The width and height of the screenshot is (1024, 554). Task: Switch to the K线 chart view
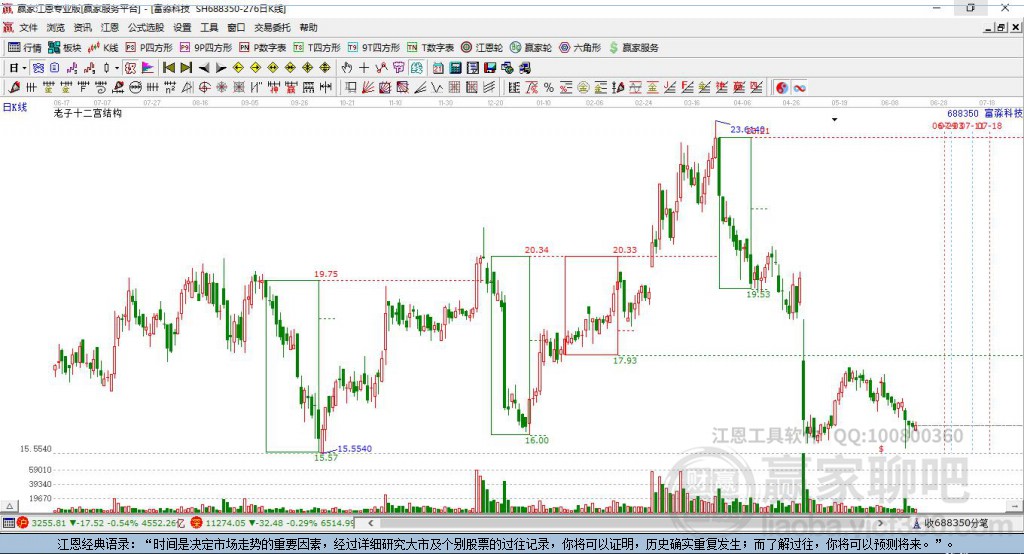tap(103, 48)
